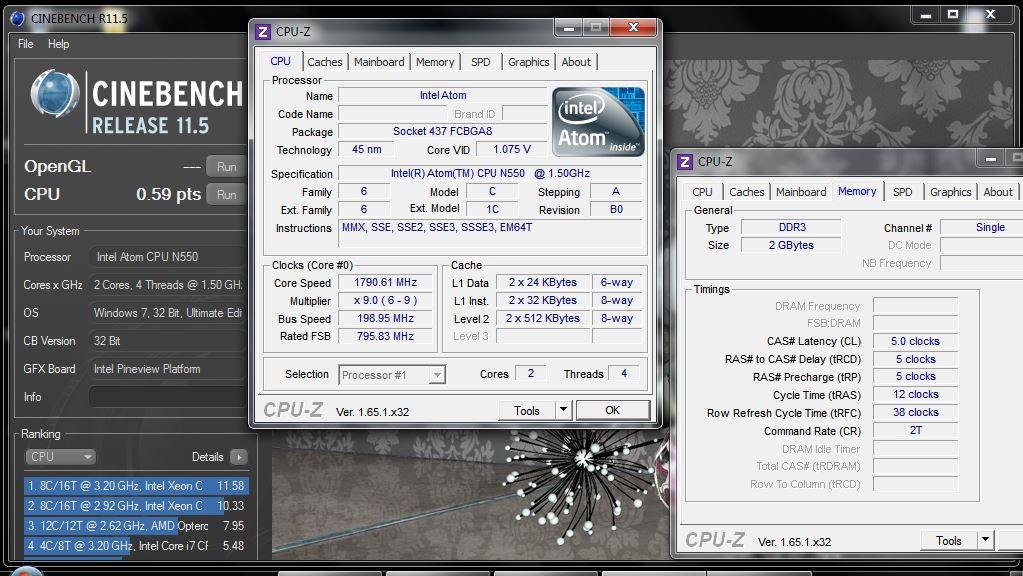
Task: Select ranking entry 8C/16T @ 2.92 GHz Intel Xeon
Action: 136,506
